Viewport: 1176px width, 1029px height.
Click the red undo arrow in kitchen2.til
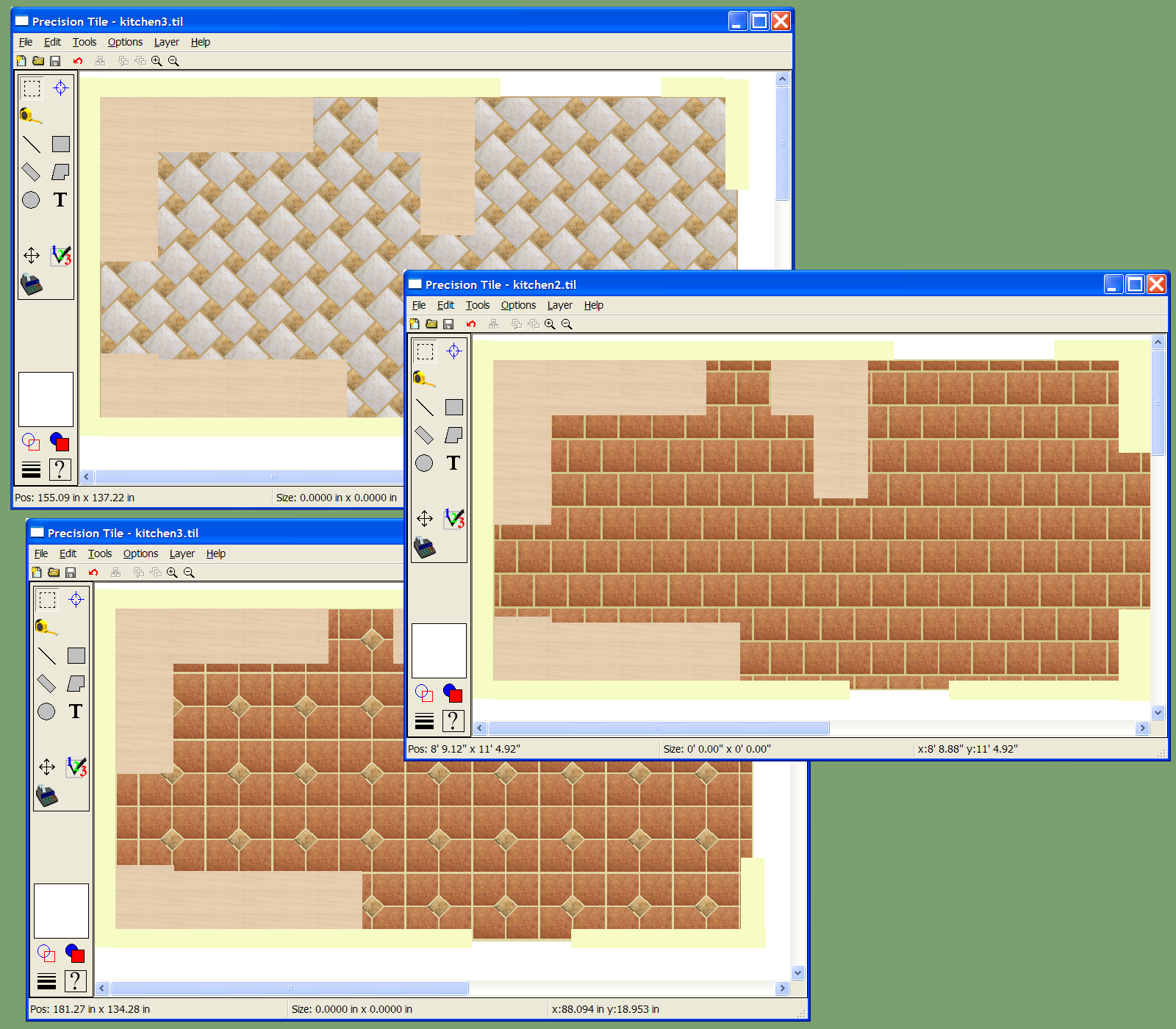pyautogui.click(x=471, y=324)
